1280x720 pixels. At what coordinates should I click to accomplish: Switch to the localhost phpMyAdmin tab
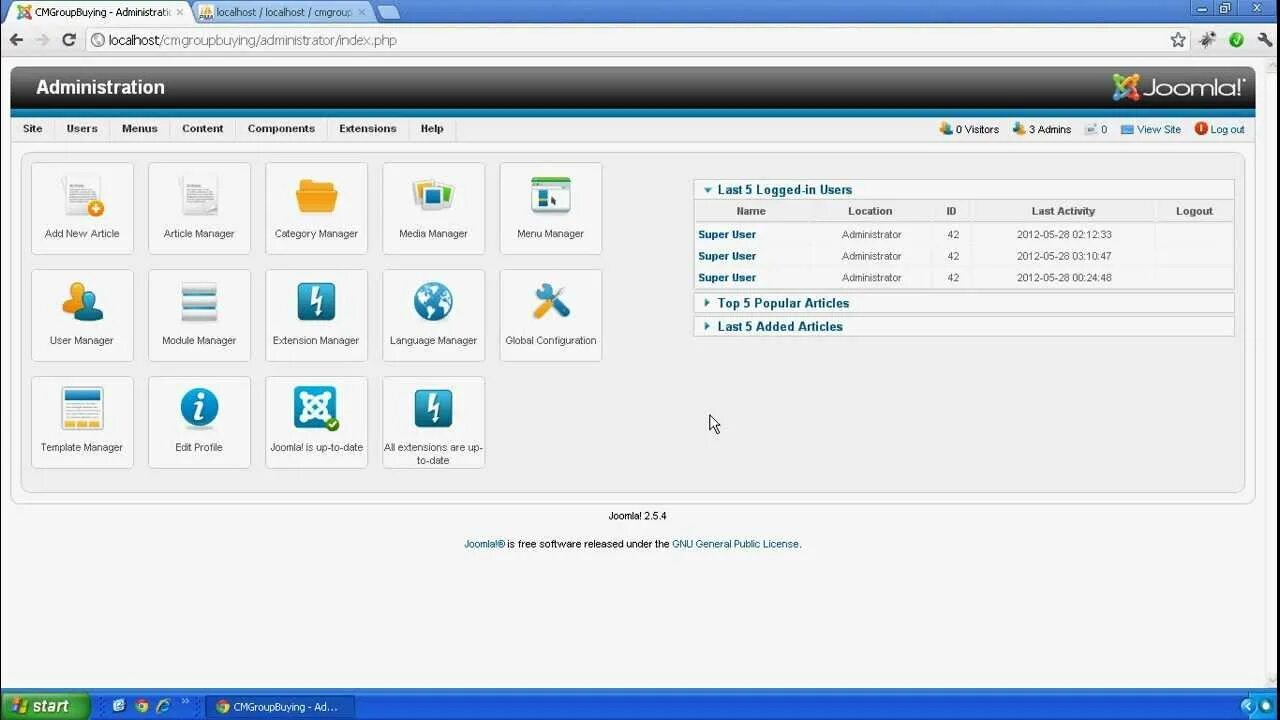[x=282, y=12]
